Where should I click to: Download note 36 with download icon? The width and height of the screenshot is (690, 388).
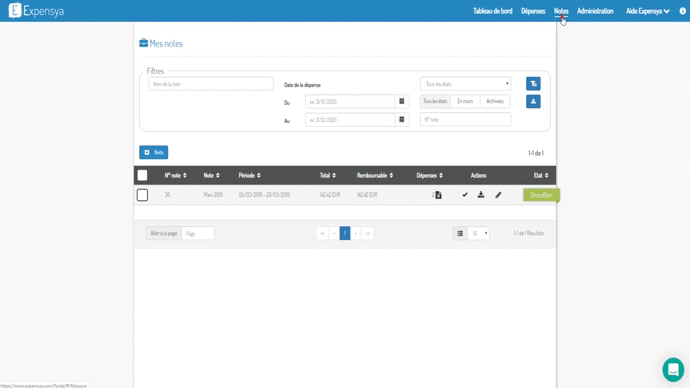(x=481, y=194)
